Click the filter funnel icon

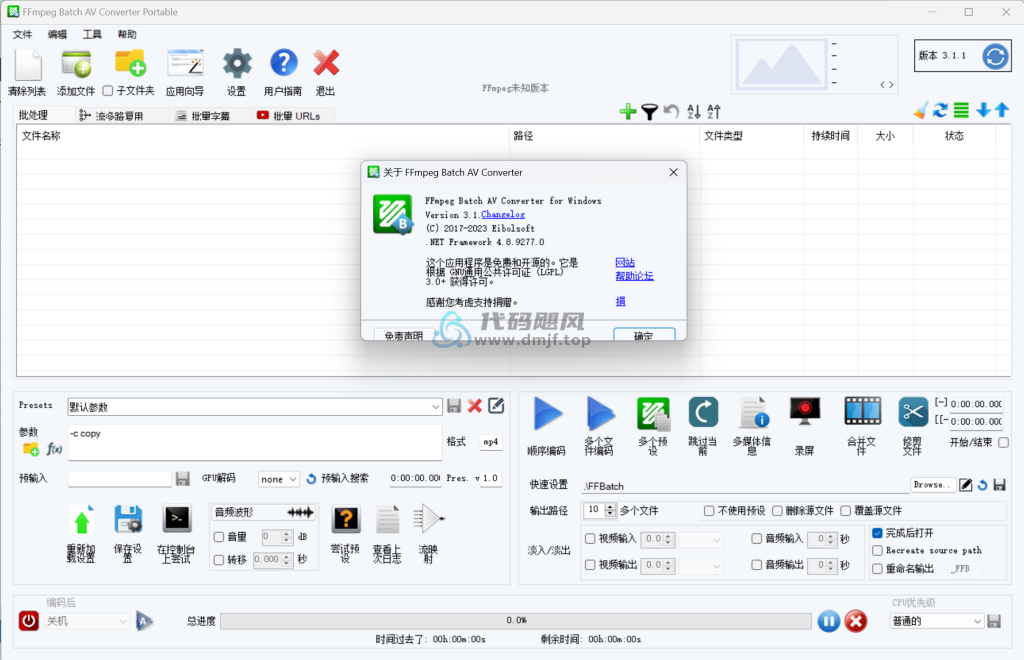pos(649,112)
